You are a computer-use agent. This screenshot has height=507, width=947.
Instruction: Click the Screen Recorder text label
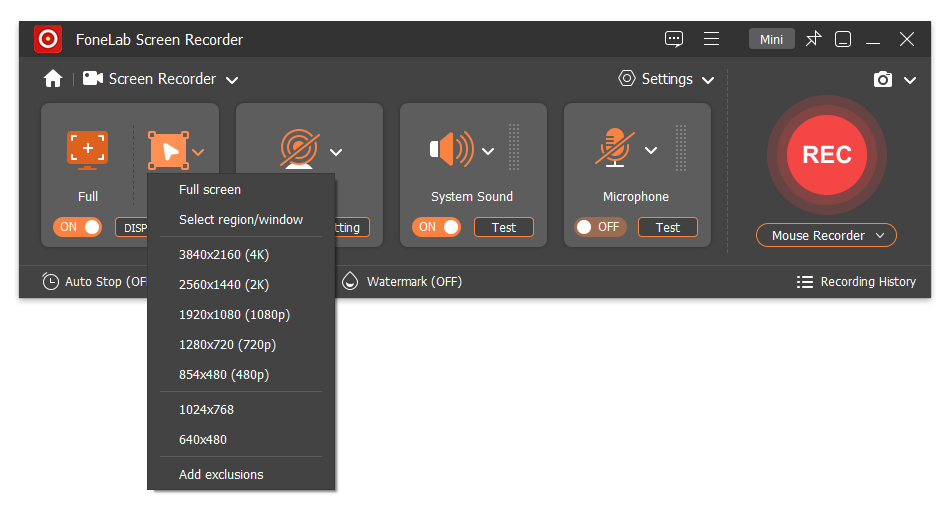pos(162,79)
